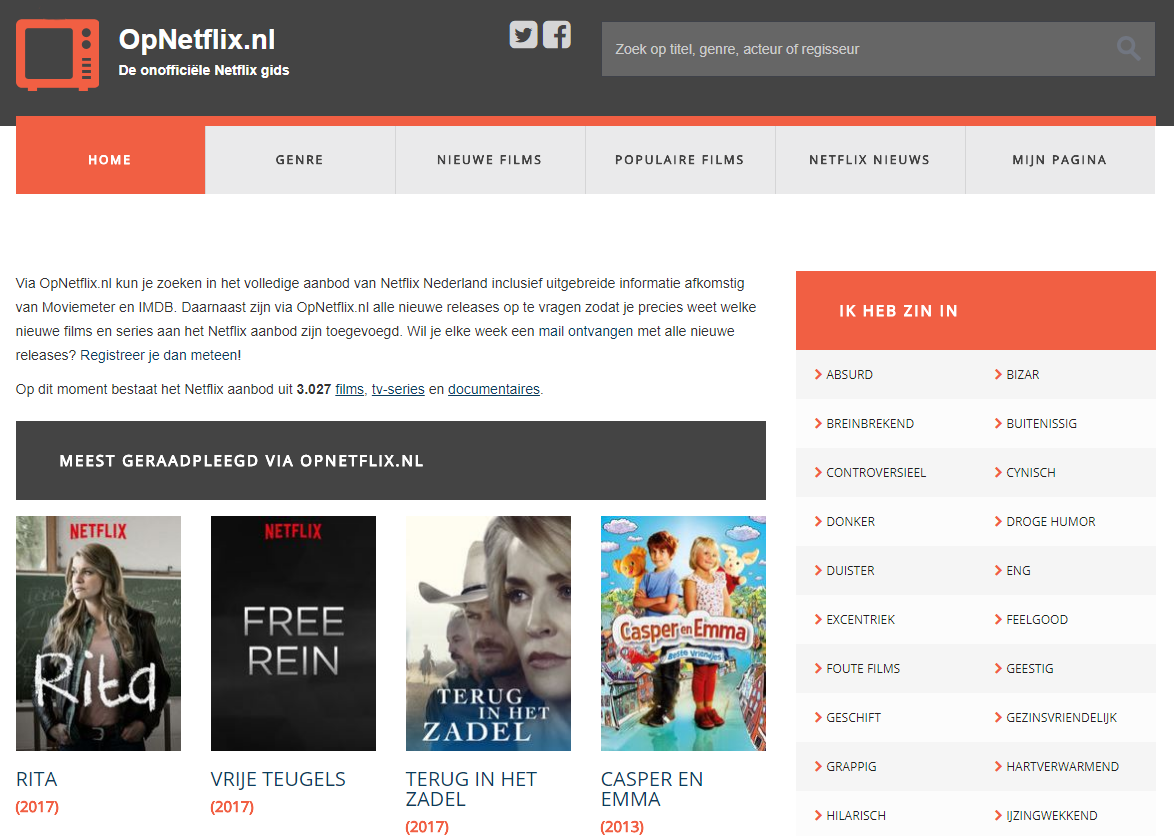Follow the 'tv-series' link

(398, 389)
